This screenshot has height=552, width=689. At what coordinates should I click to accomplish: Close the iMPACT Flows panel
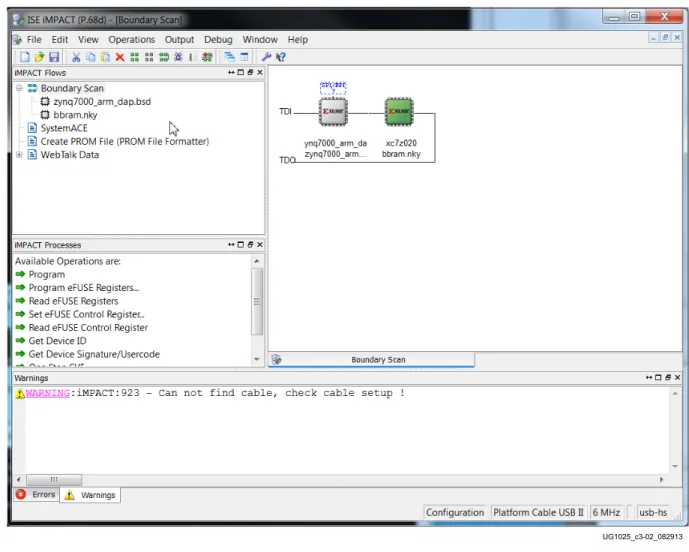coord(260,72)
